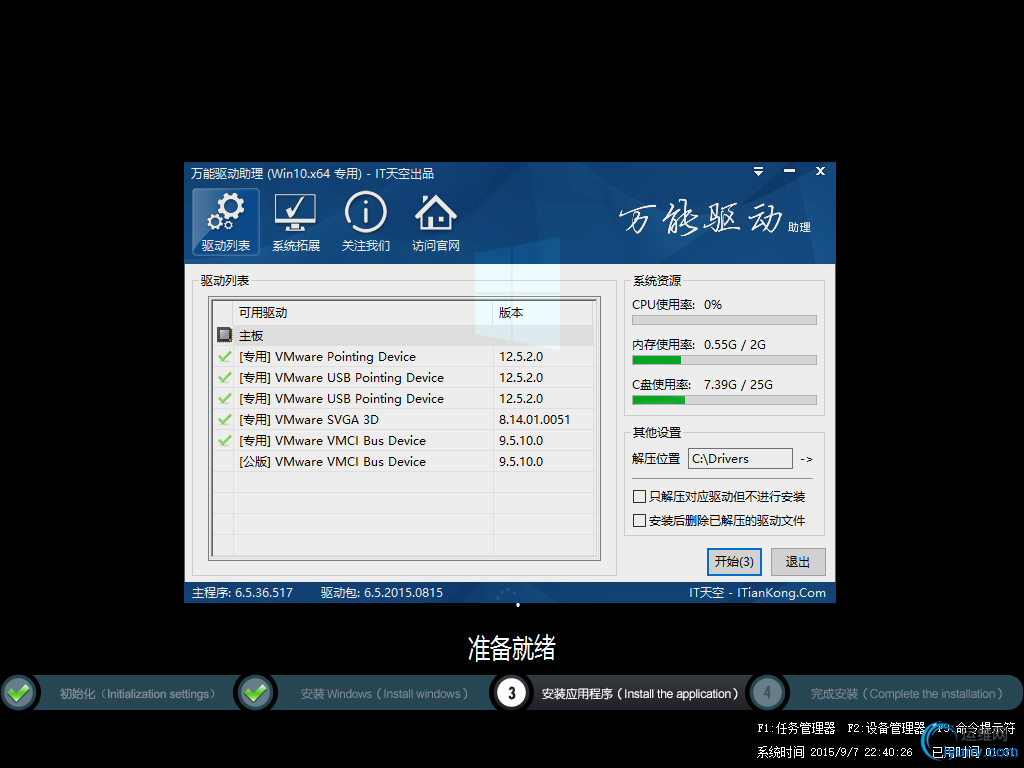Uncheck VMware SVGA 3D driver

click(x=224, y=419)
